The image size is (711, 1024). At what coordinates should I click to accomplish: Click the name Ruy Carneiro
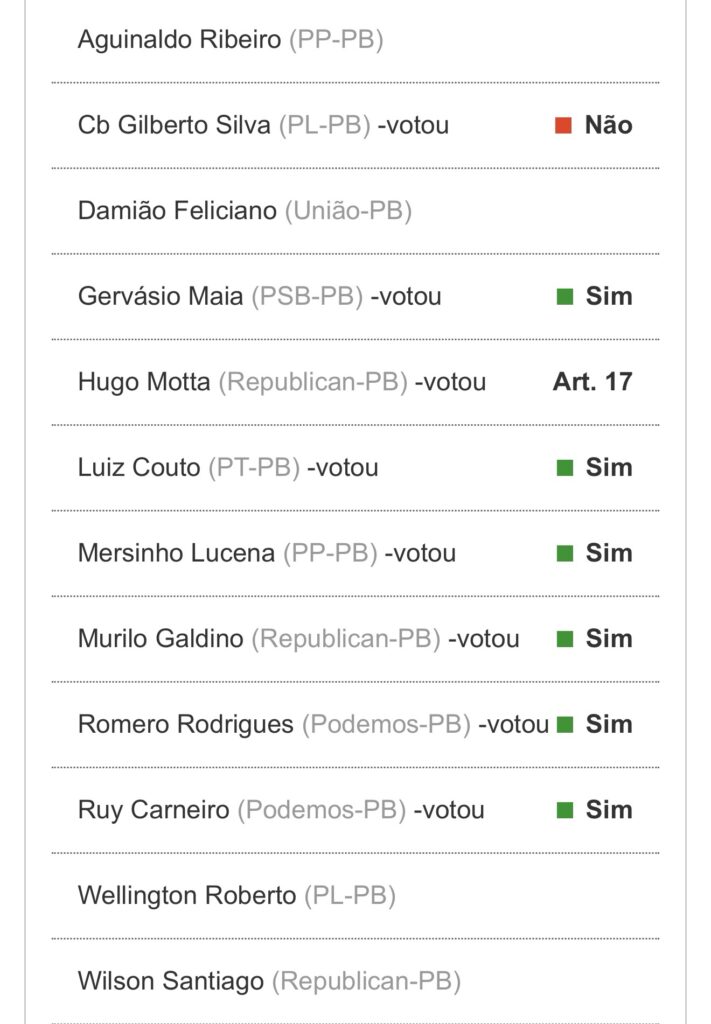pyautogui.click(x=153, y=810)
